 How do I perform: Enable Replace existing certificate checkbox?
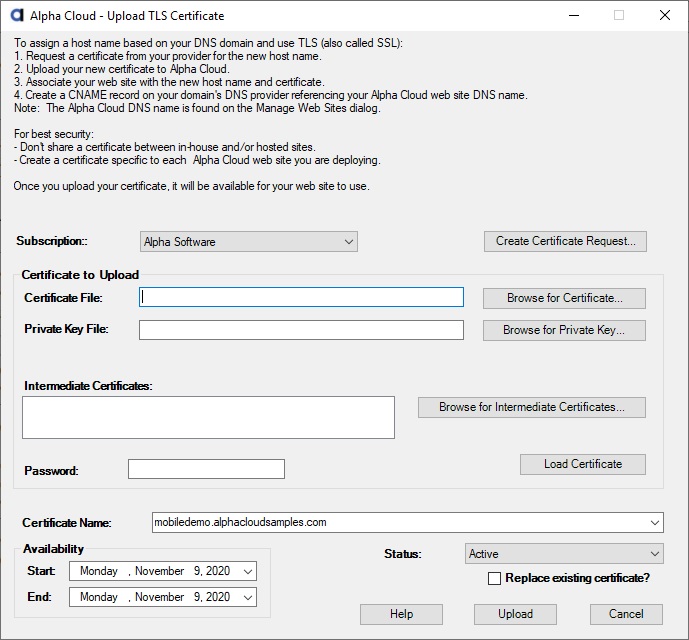[494, 578]
